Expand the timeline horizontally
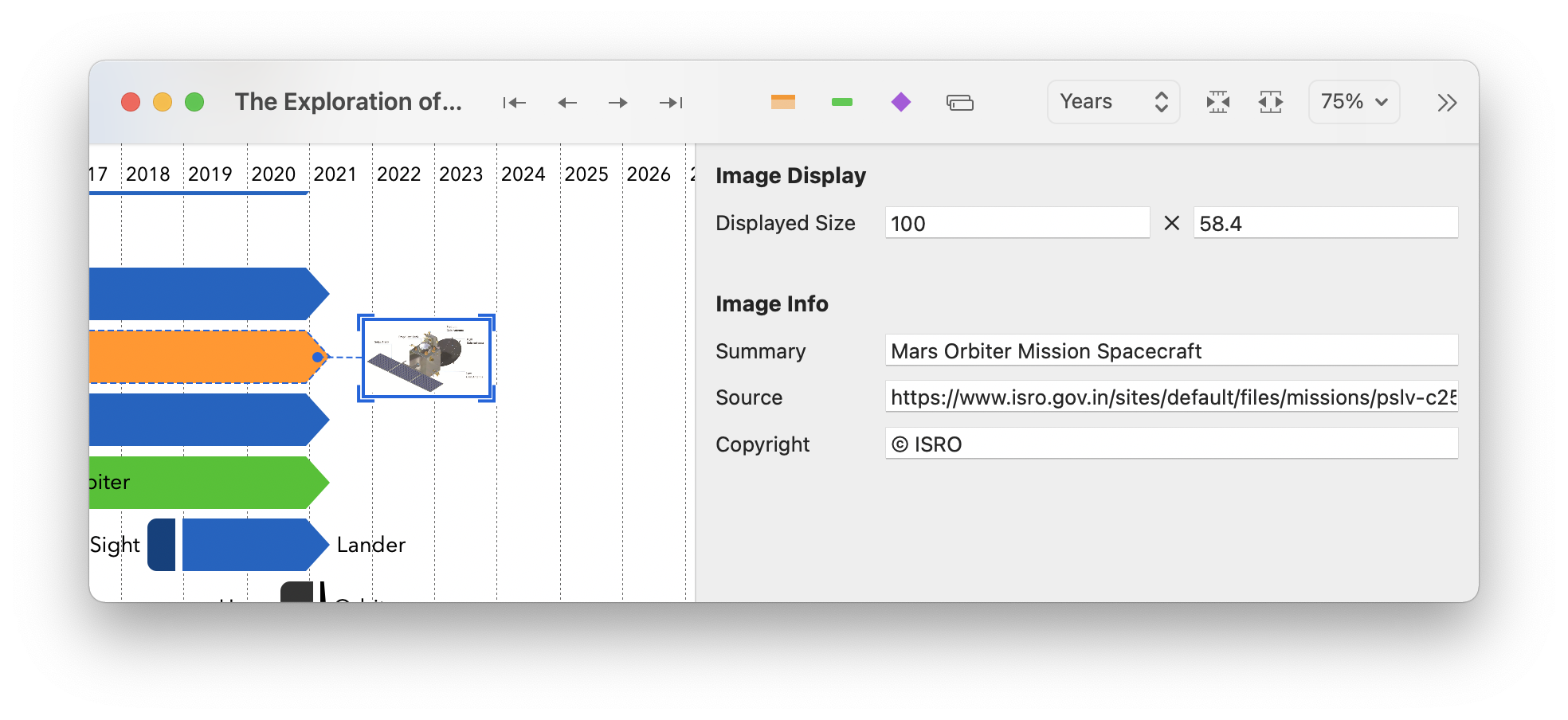Screen dimensions: 1568x720 pyautogui.click(x=1271, y=102)
